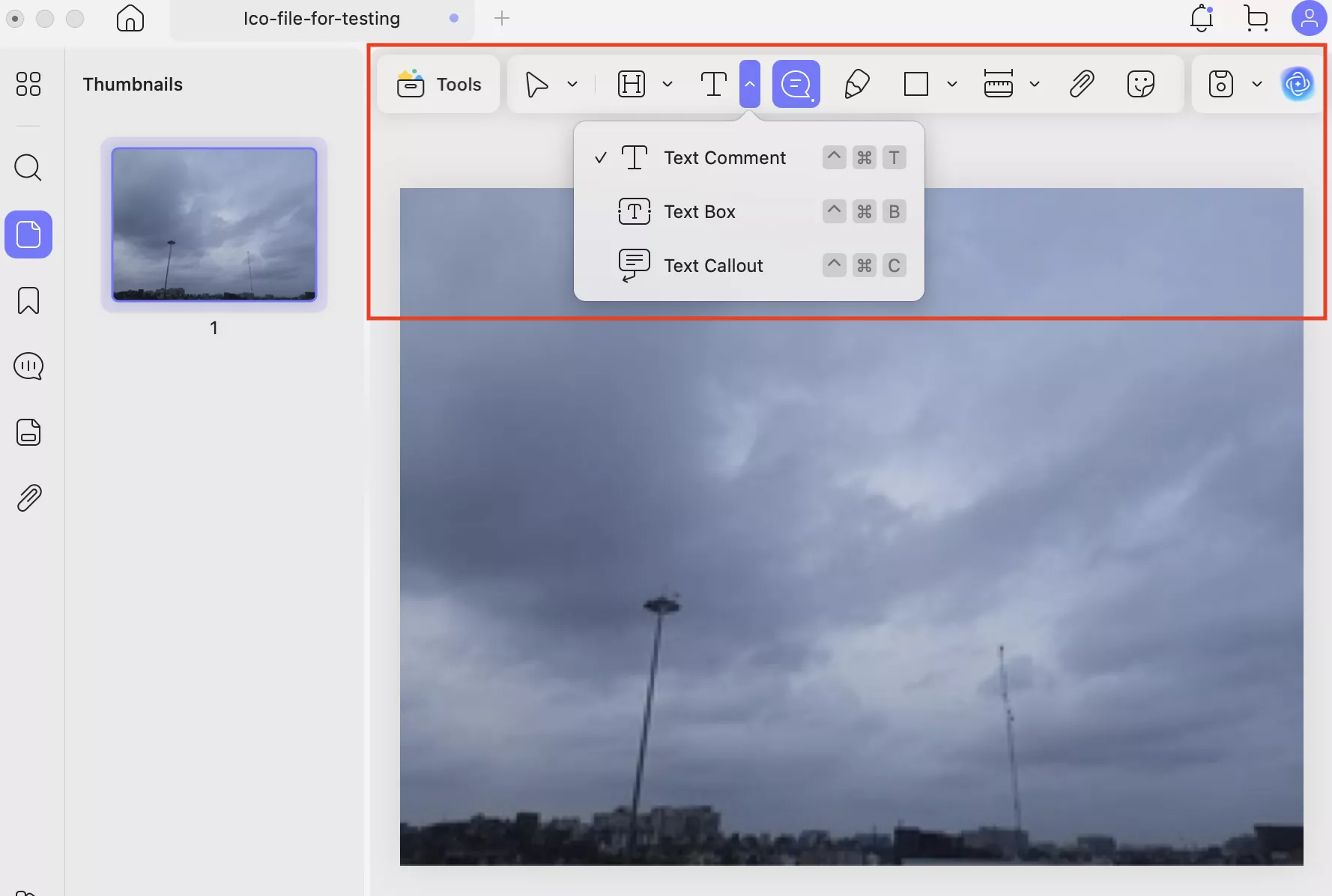The height and width of the screenshot is (896, 1332).
Task: Toggle the Text Comment speech-bubble tool
Action: [x=796, y=84]
